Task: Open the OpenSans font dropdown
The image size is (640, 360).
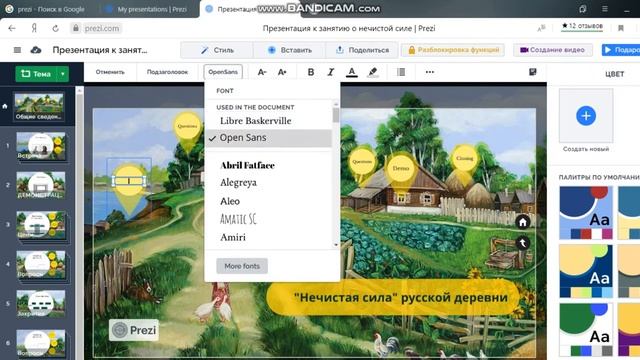Action: [223, 72]
